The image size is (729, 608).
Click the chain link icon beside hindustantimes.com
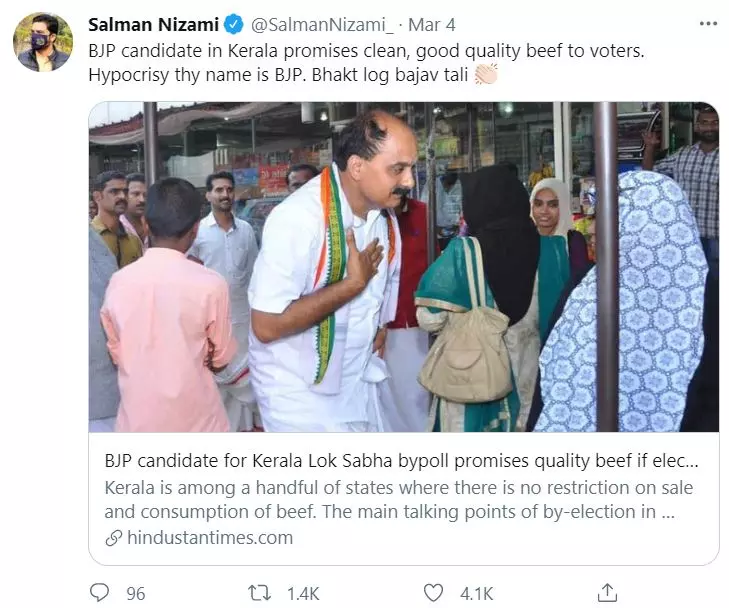coord(114,538)
